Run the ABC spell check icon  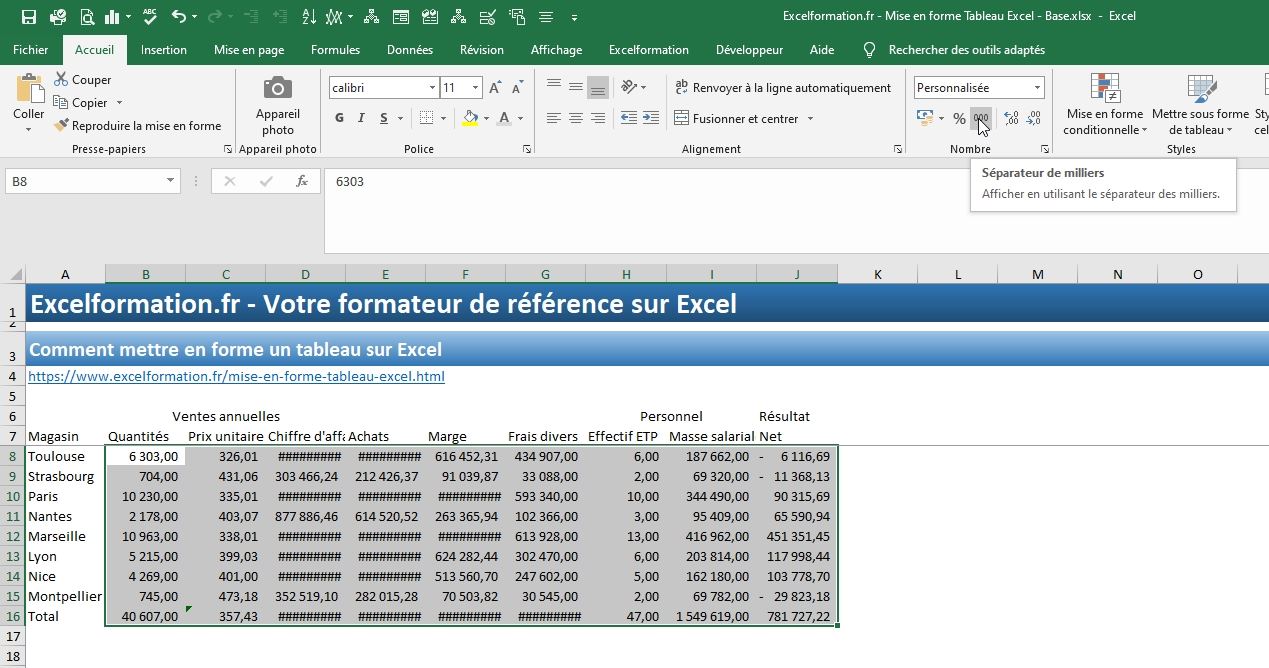150,17
